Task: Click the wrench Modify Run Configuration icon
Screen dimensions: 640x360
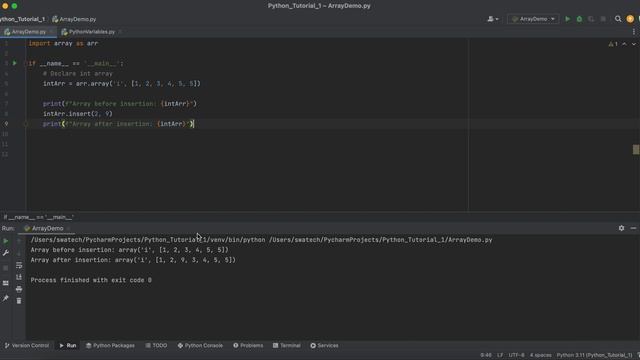Action: coord(6,253)
